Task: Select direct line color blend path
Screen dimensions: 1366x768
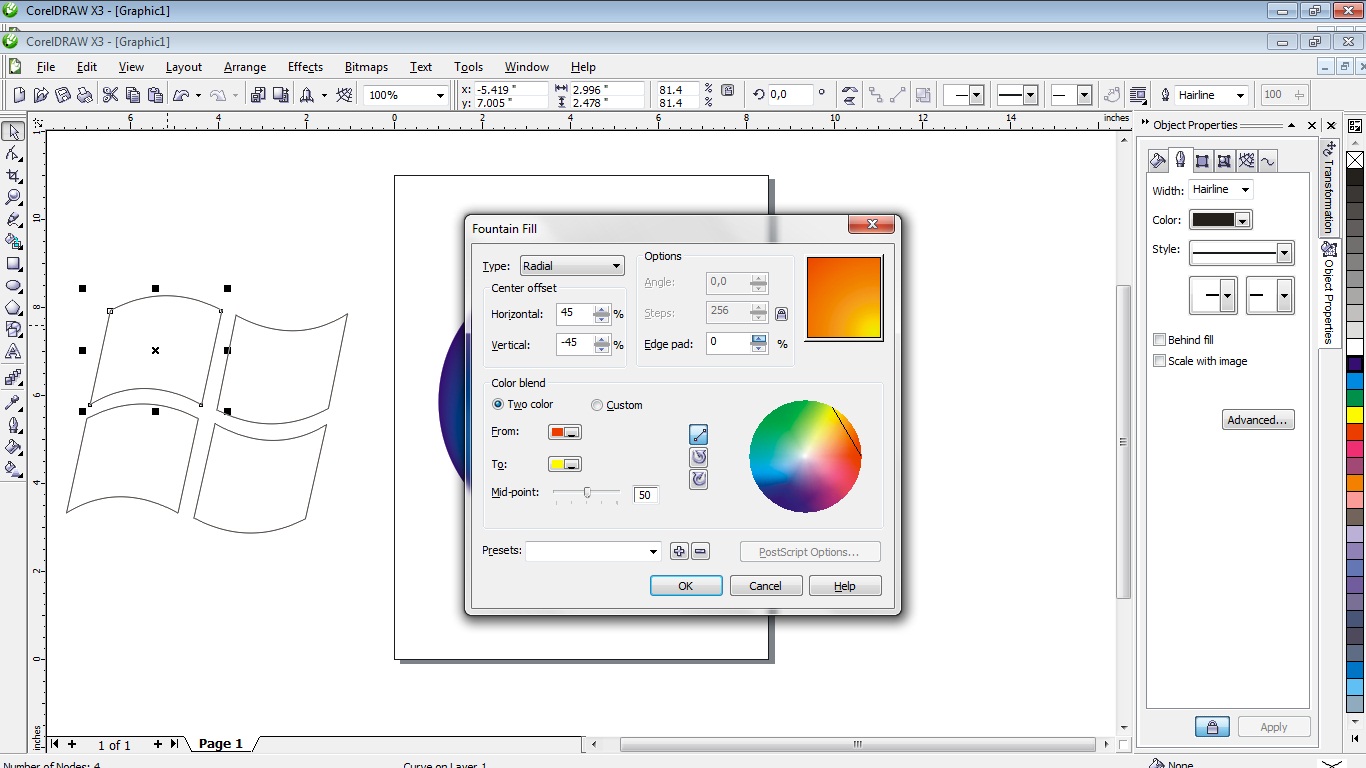Action: [x=699, y=434]
